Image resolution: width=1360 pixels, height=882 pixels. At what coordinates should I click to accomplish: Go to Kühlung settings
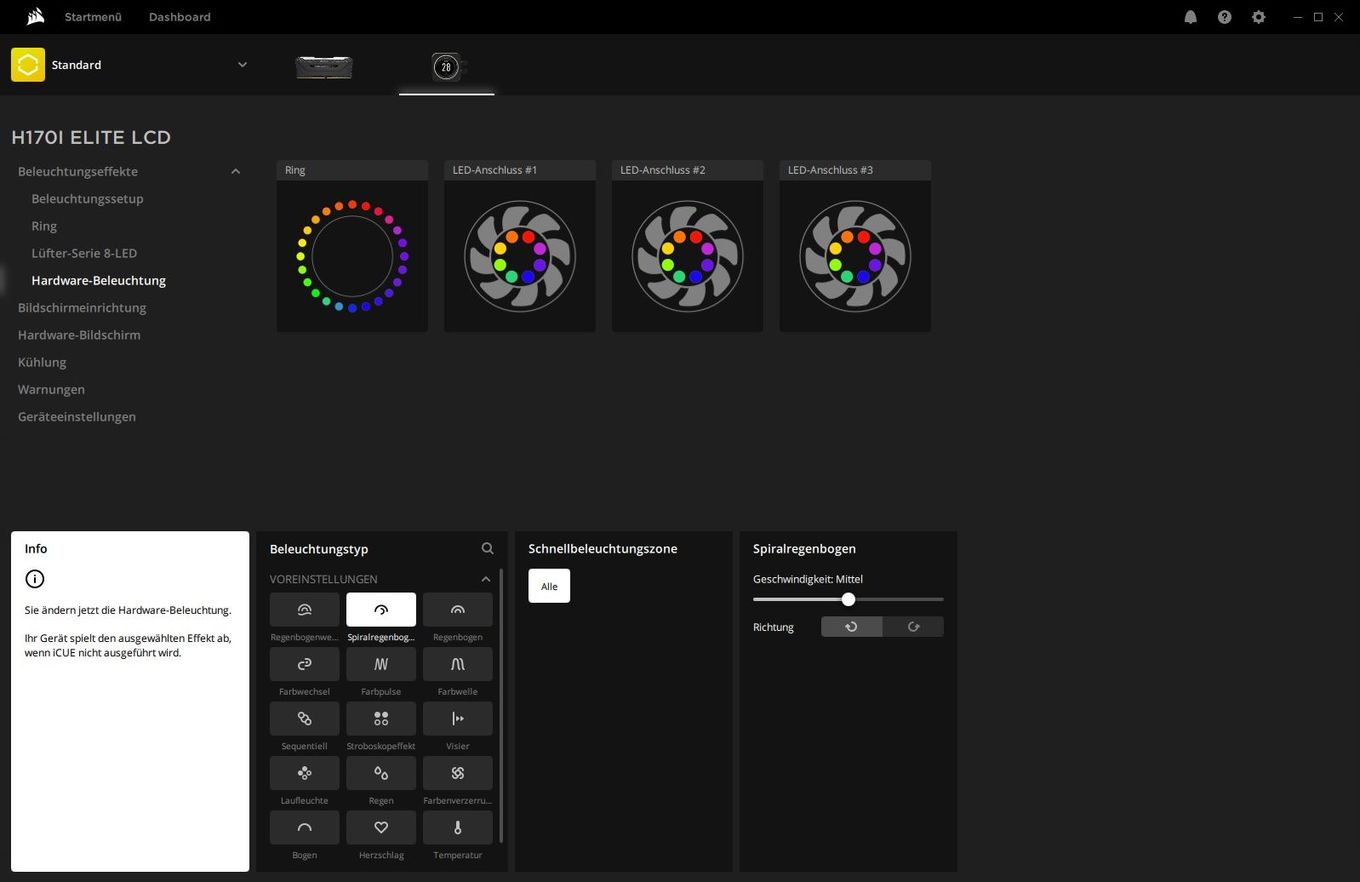42,362
